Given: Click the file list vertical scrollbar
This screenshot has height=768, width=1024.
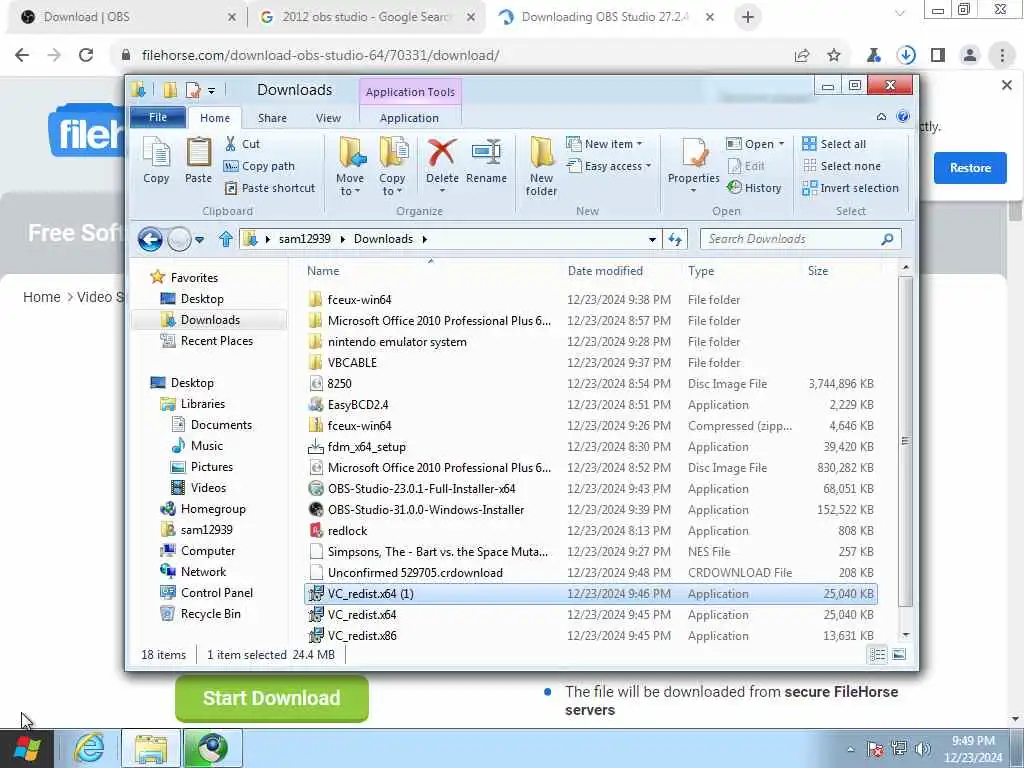Looking at the screenshot, I should point(905,441).
